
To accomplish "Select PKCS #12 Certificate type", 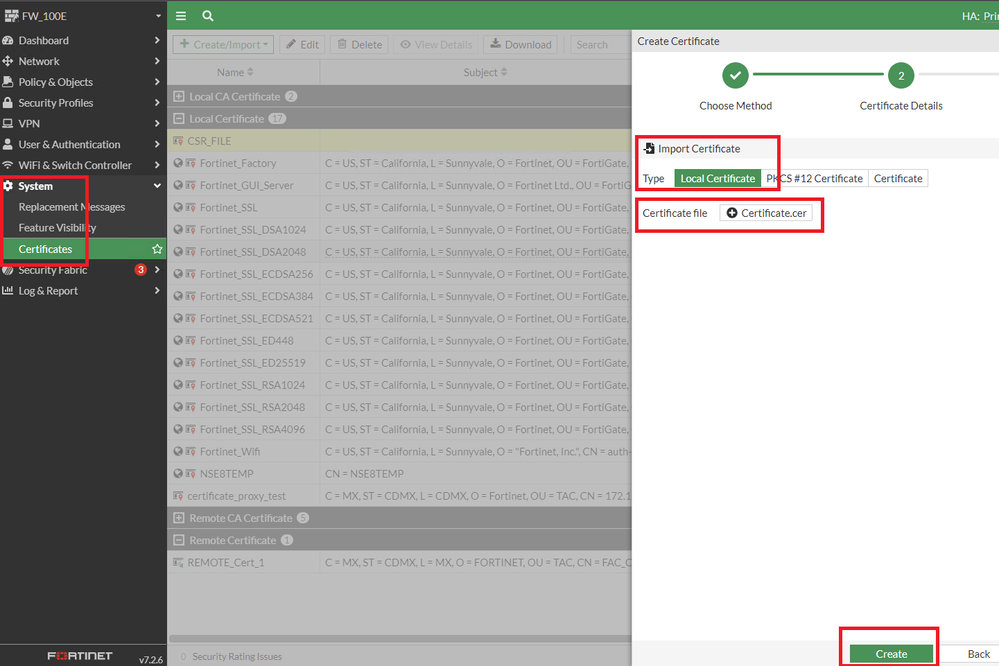I will click(x=814, y=178).
